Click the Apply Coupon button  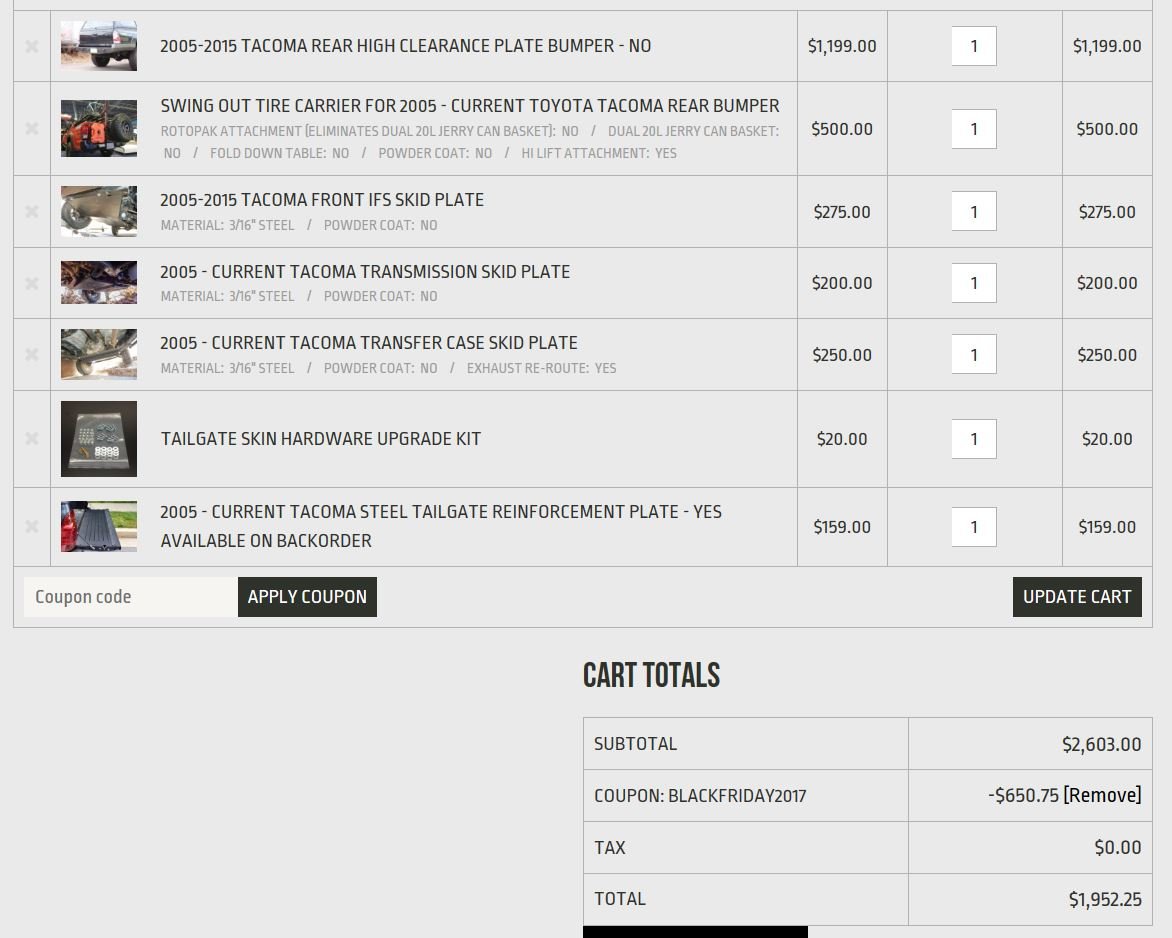click(x=307, y=596)
